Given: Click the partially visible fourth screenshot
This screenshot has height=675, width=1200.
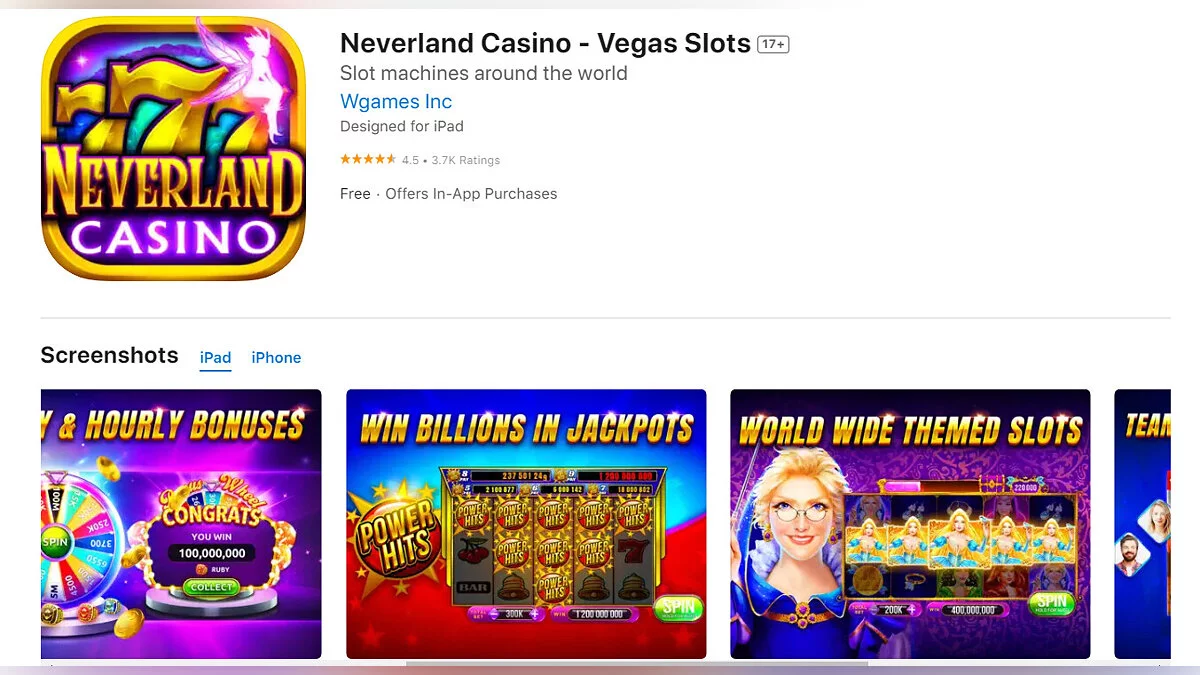Looking at the screenshot, I should click(1142, 524).
